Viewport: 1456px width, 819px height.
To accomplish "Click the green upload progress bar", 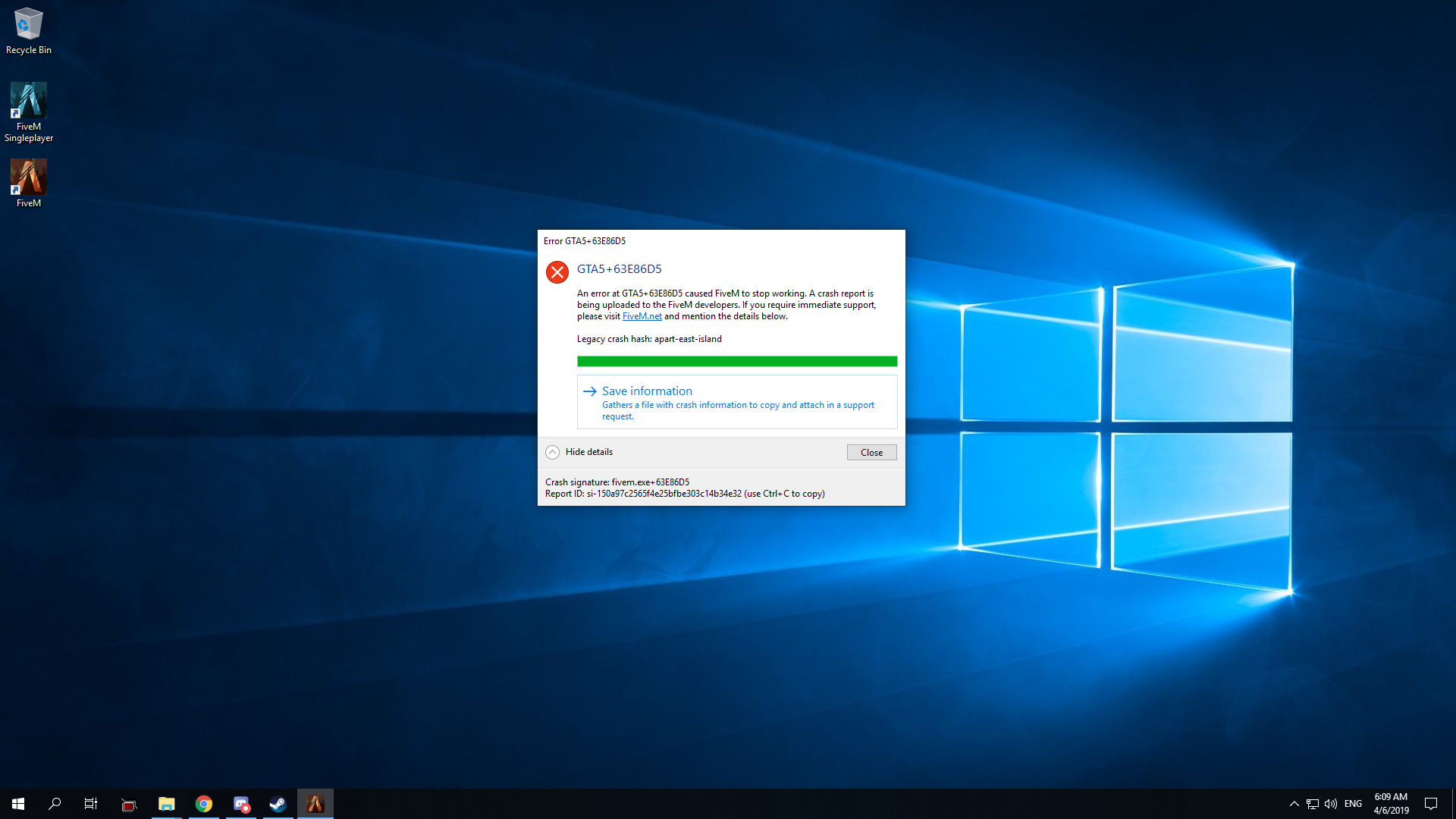I will [x=736, y=362].
